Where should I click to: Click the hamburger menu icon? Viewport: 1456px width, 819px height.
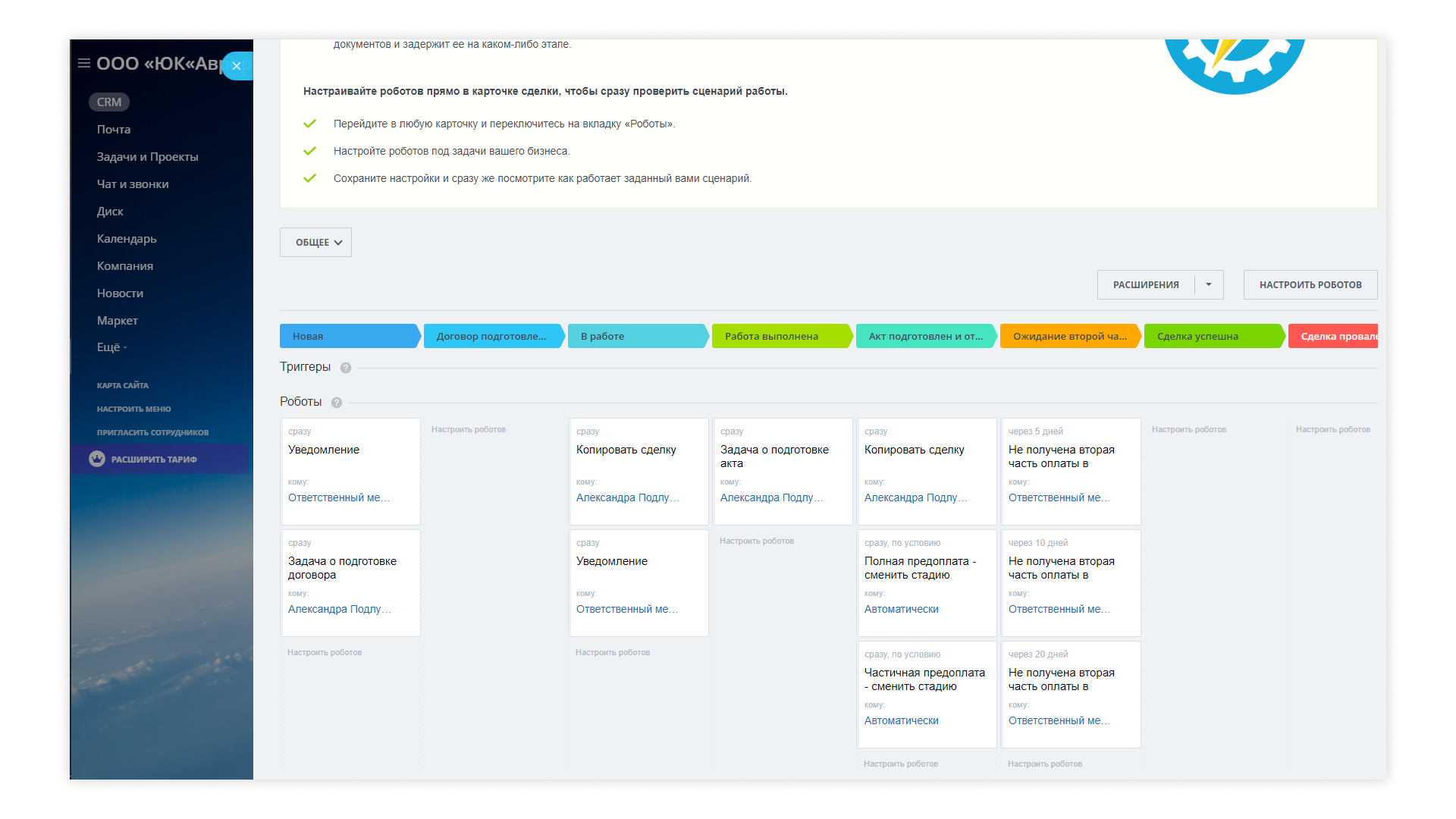84,64
